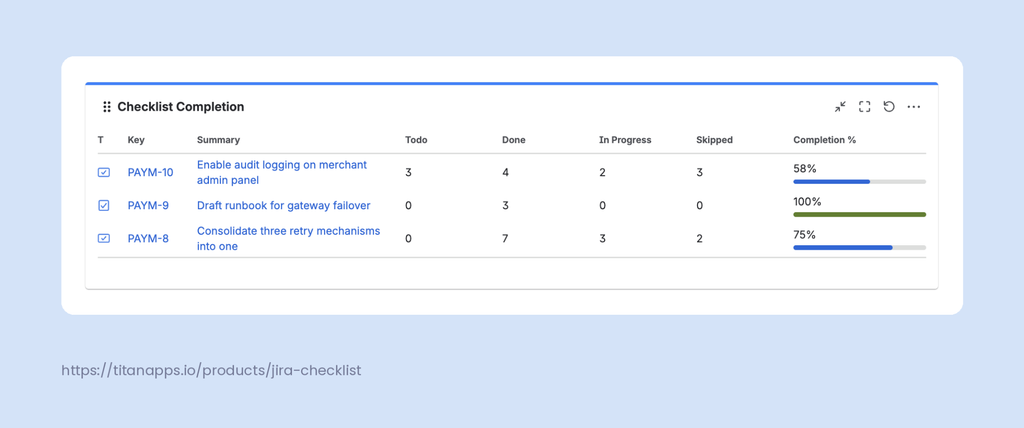Open issue key PAYM-10
This screenshot has width=1024, height=428.
151,173
